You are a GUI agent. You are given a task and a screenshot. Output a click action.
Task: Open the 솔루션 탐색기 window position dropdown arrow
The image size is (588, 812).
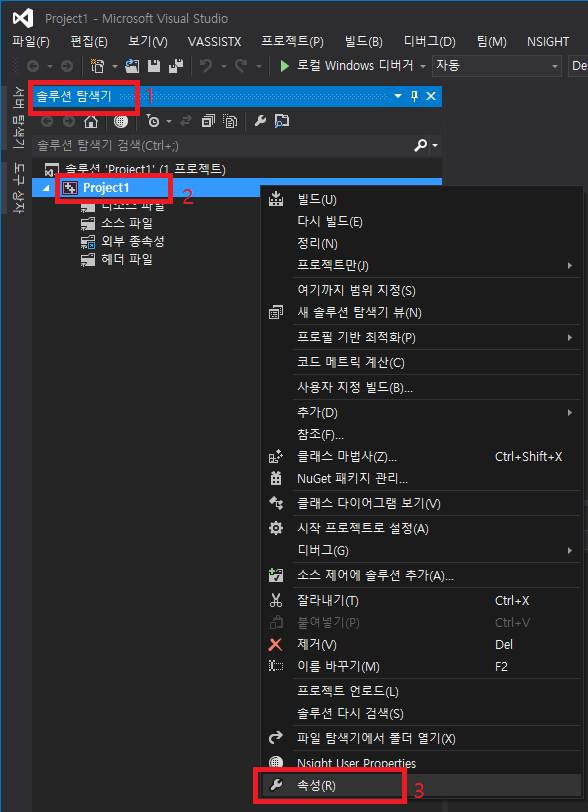398,96
